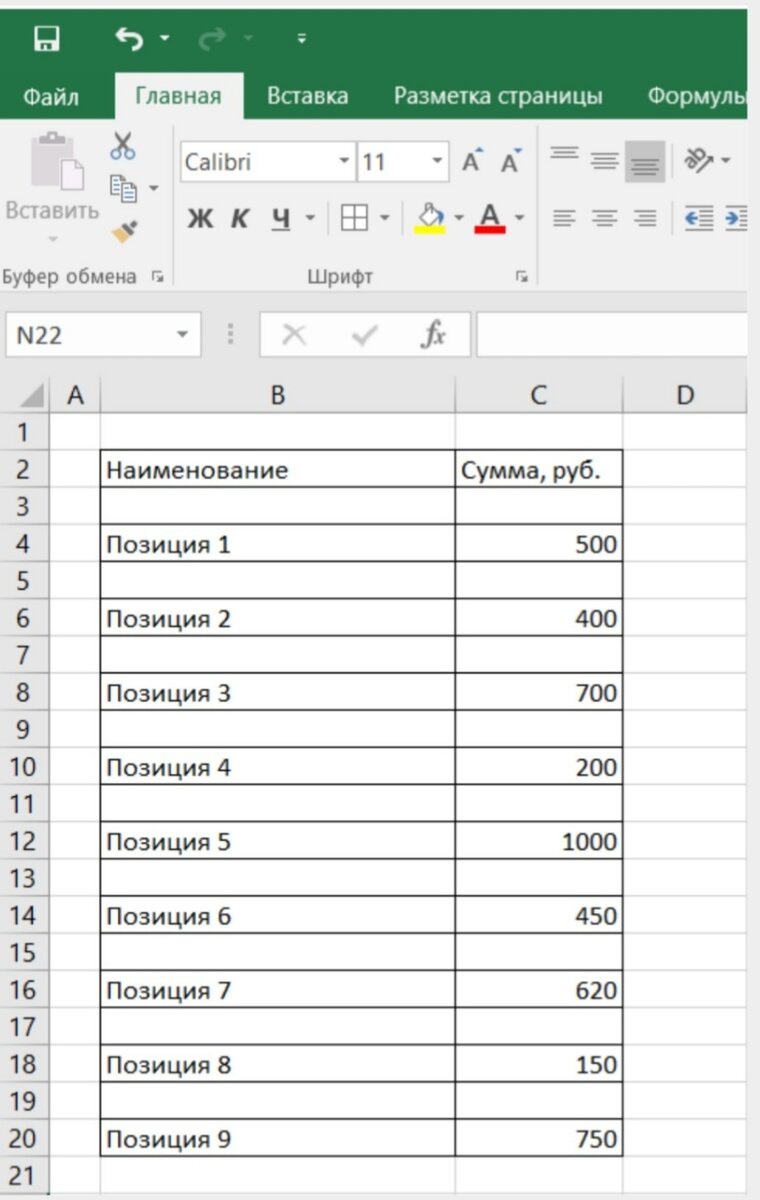Click the Undo arrow icon
Image resolution: width=760 pixels, height=1200 pixels.
point(129,39)
